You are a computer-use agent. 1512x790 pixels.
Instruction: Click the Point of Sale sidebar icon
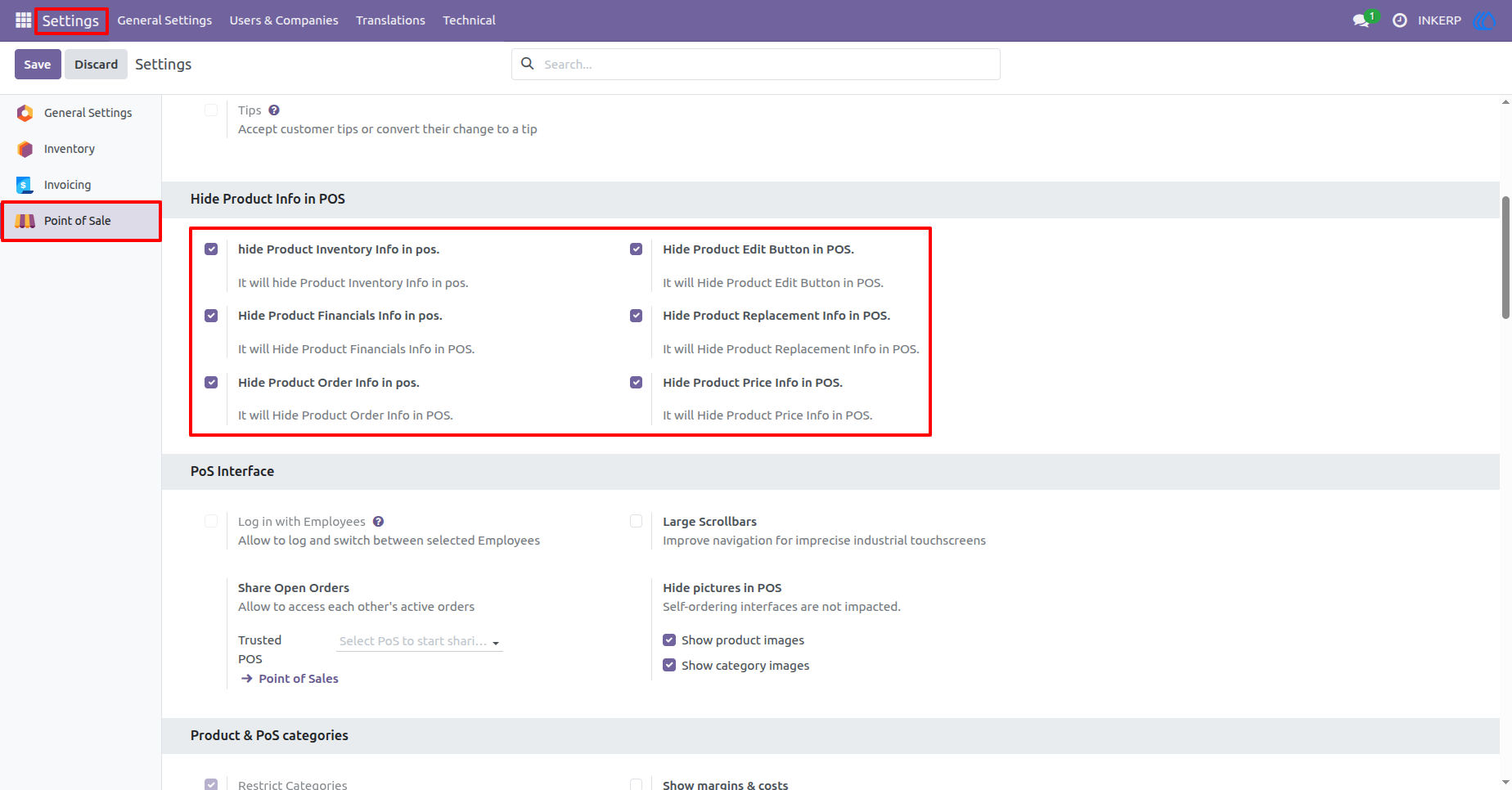pos(25,221)
